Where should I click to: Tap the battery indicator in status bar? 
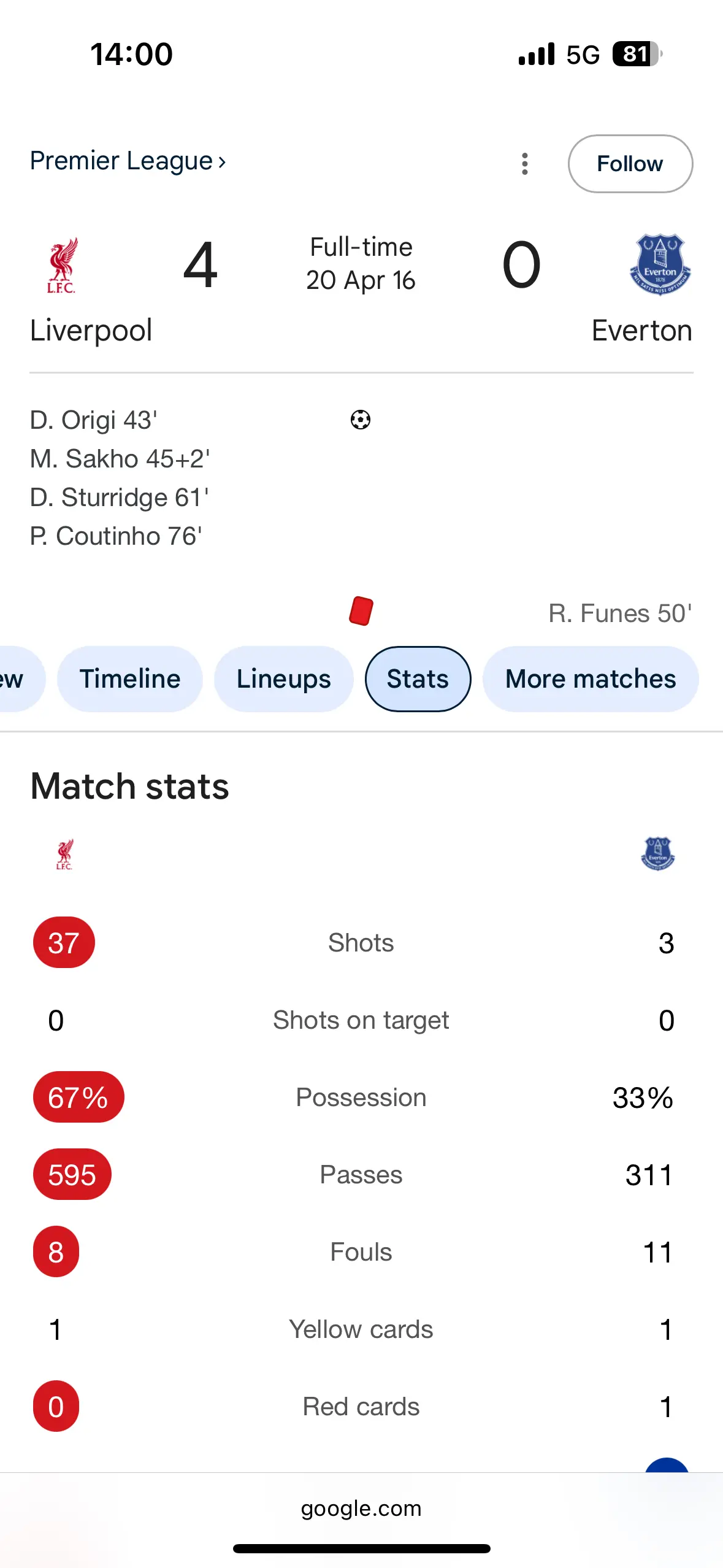coord(637,54)
